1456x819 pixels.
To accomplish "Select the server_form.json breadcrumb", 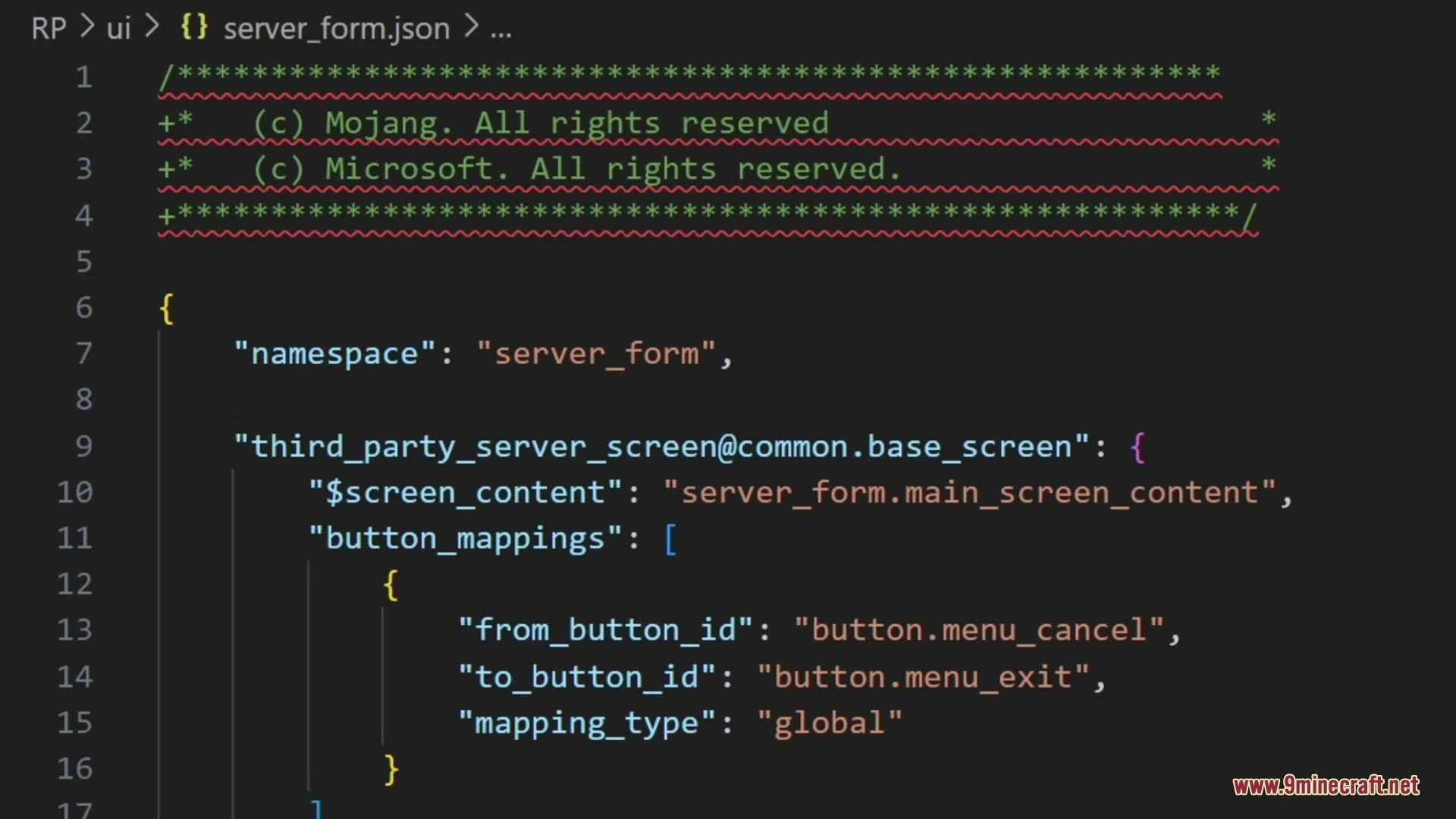I will tap(337, 29).
